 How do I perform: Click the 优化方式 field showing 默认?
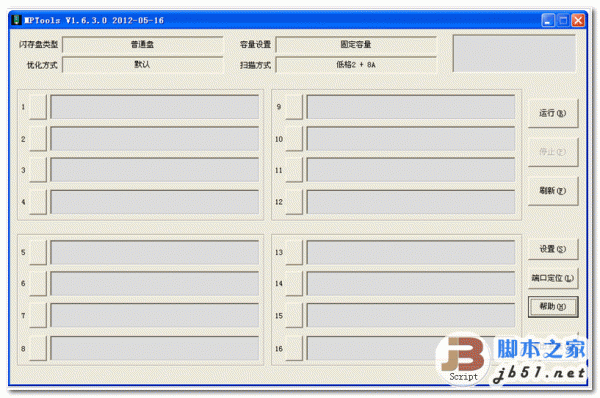tap(143, 65)
